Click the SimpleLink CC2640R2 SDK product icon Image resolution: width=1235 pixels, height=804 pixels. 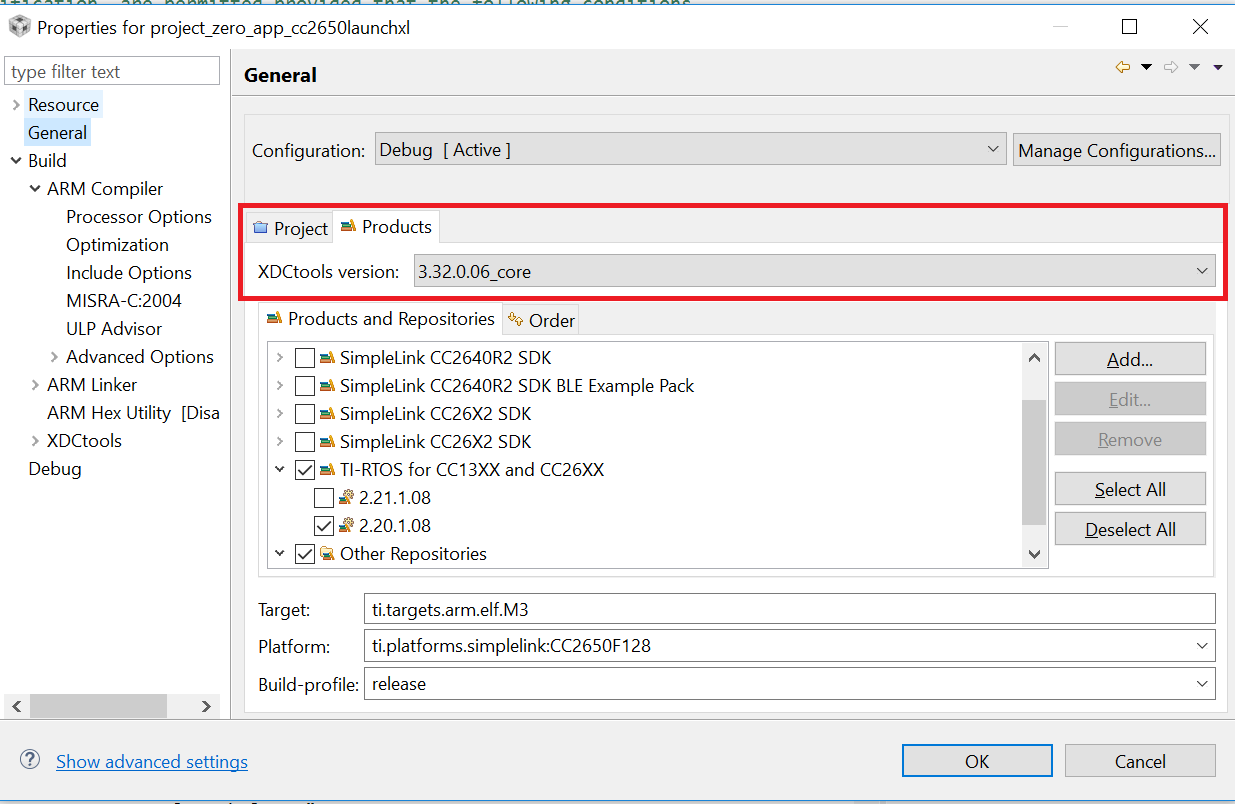327,357
